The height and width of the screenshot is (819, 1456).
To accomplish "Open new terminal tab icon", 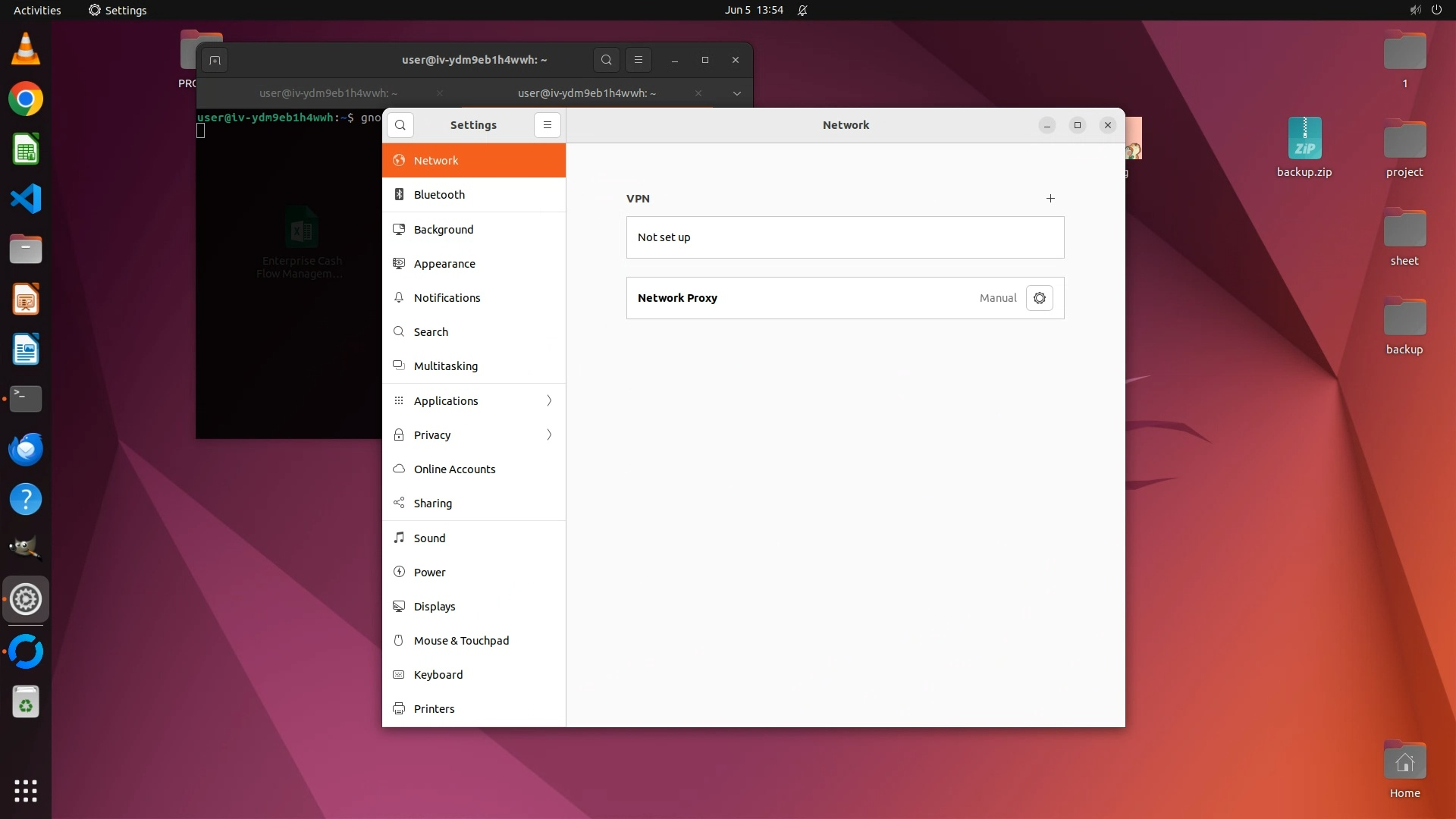I will point(215,60).
